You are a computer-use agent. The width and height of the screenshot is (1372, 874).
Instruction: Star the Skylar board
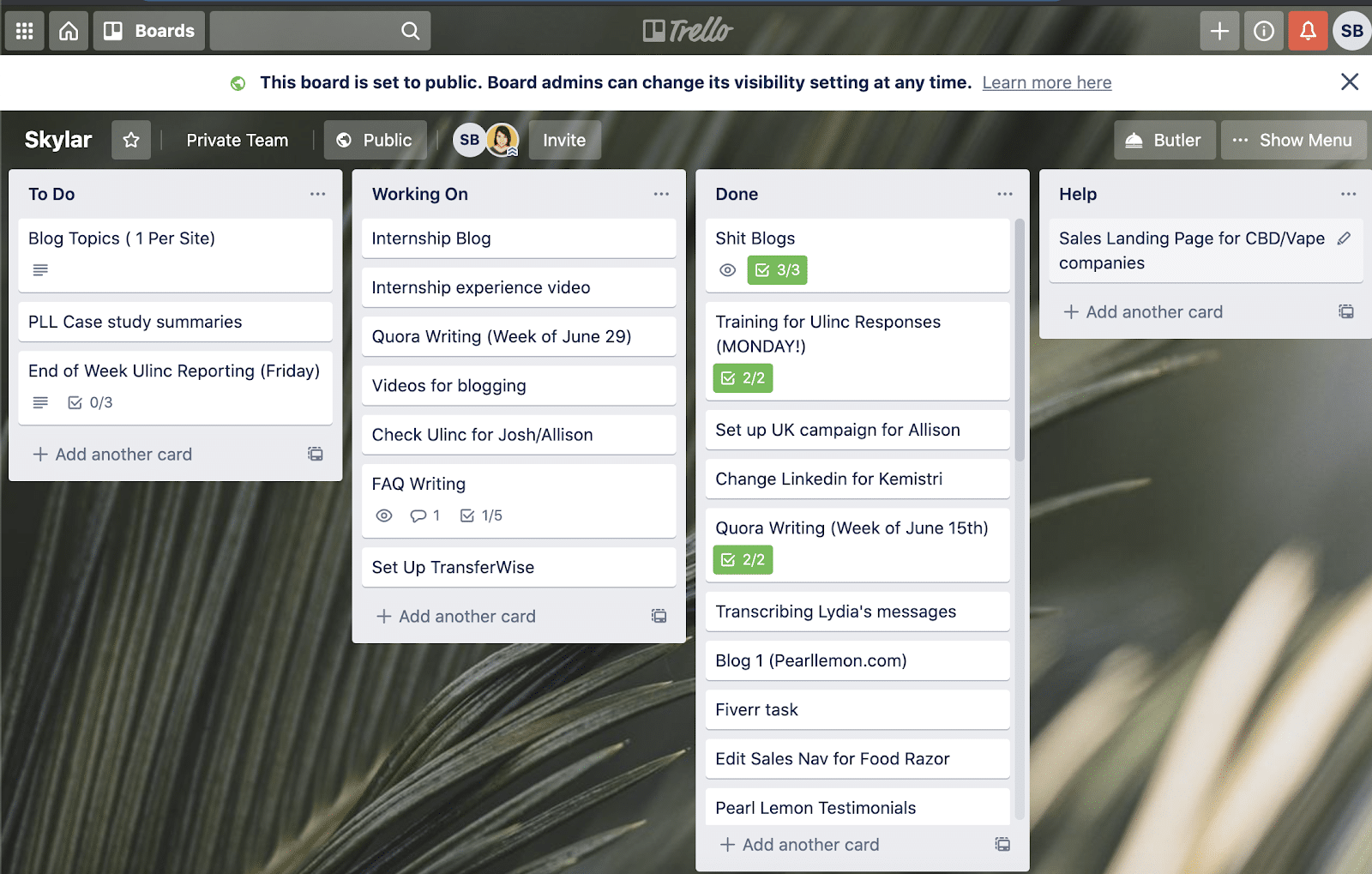point(131,140)
